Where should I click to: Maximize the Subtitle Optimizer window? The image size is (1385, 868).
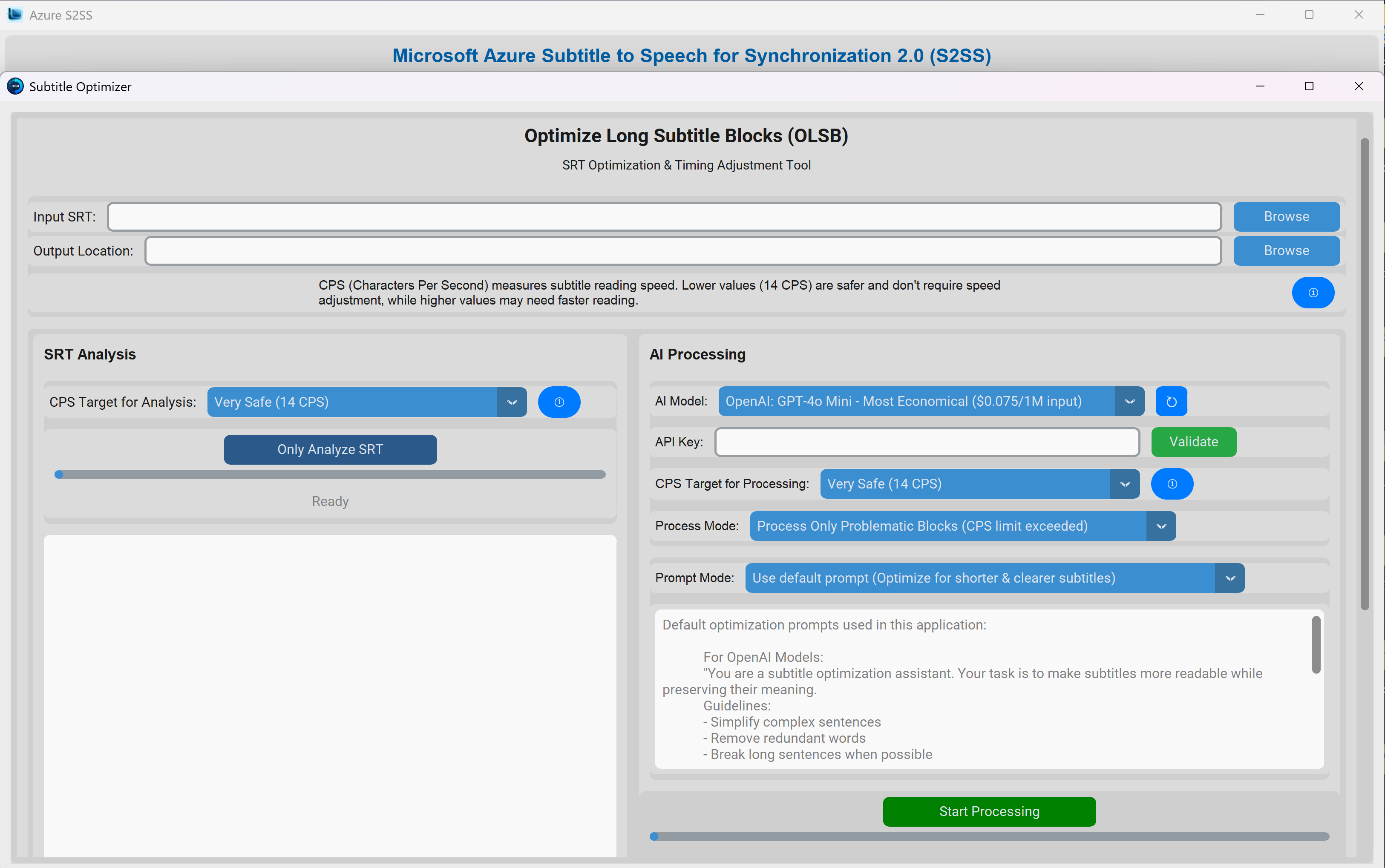(1309, 86)
